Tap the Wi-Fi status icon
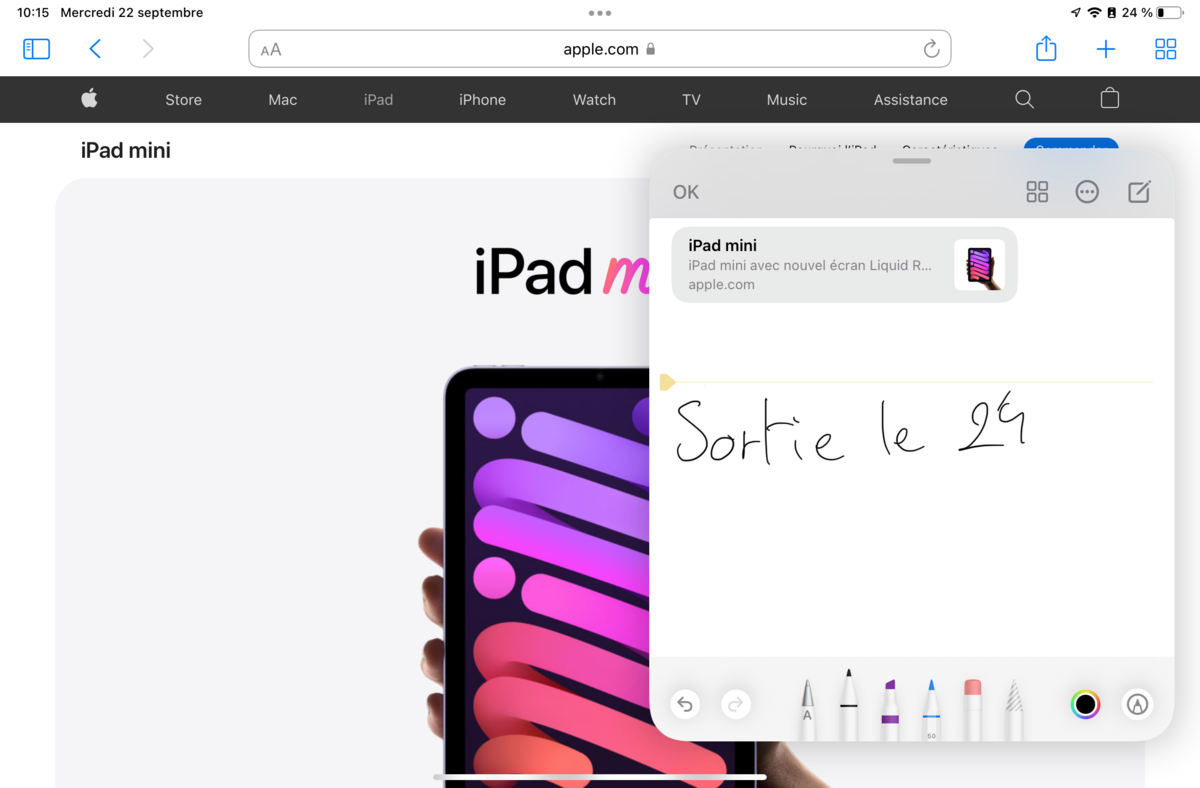This screenshot has height=788, width=1200. point(1094,13)
